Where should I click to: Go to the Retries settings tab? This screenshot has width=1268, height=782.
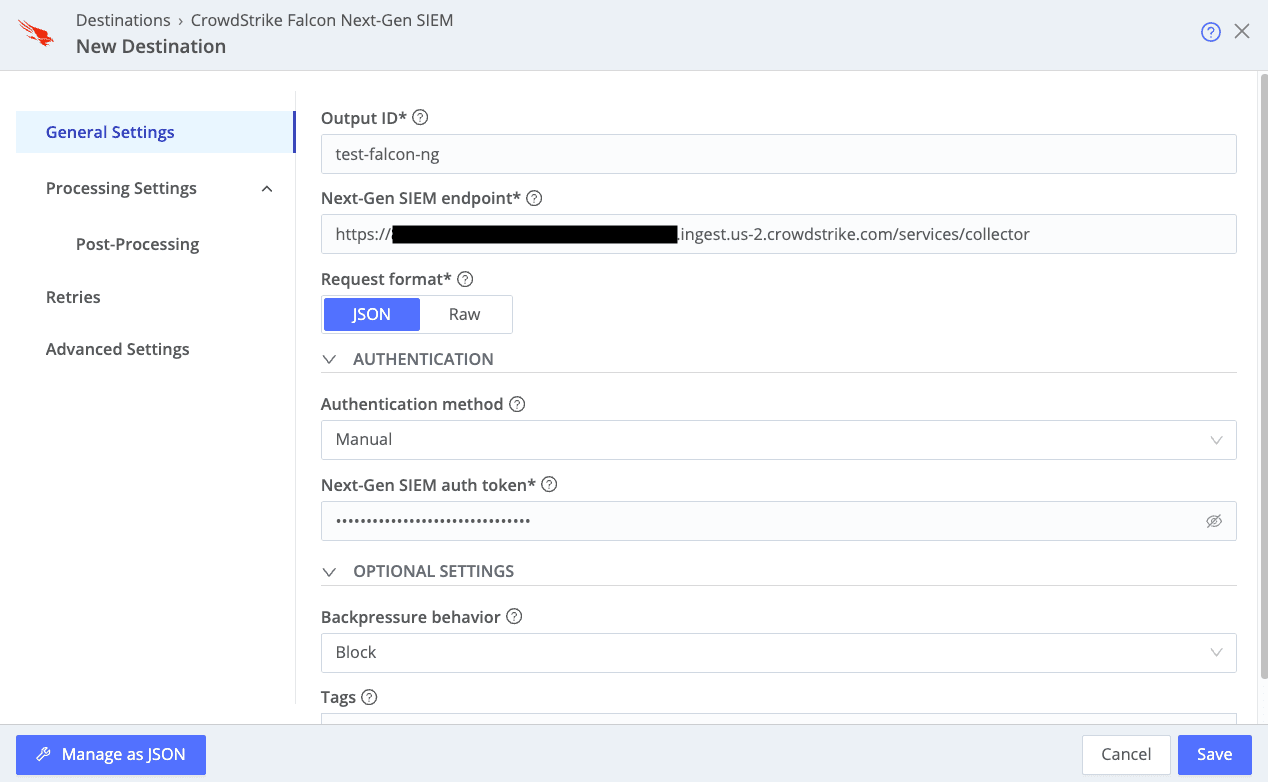73,297
